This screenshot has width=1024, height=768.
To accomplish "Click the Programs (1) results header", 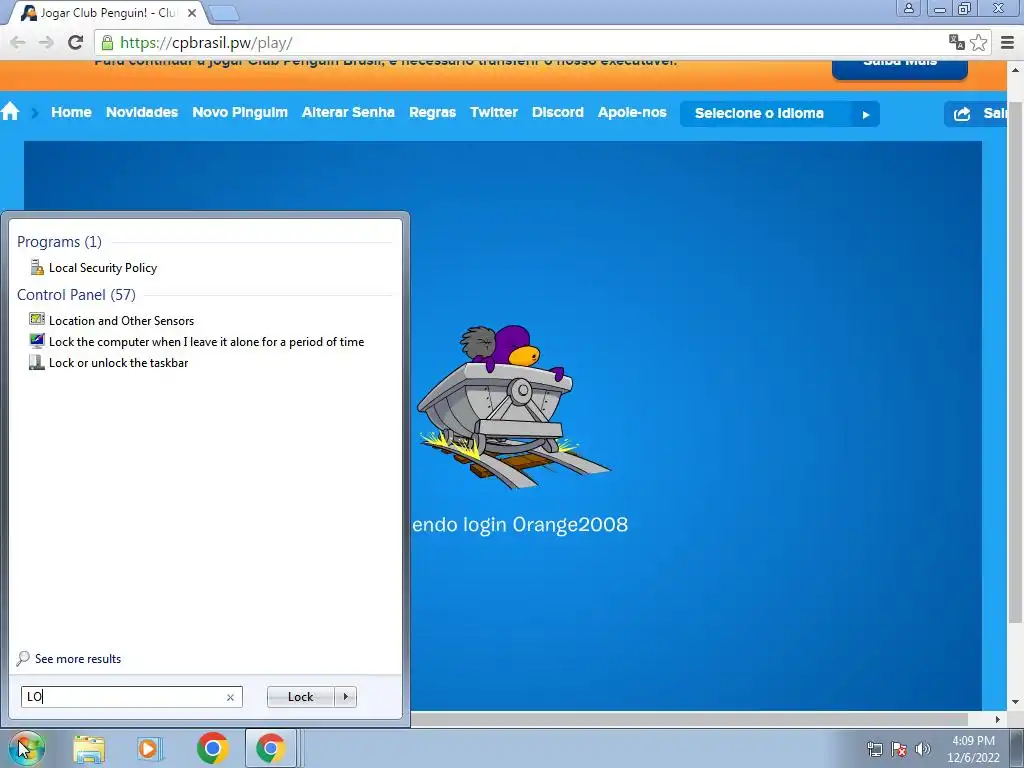I will (x=59, y=242).
